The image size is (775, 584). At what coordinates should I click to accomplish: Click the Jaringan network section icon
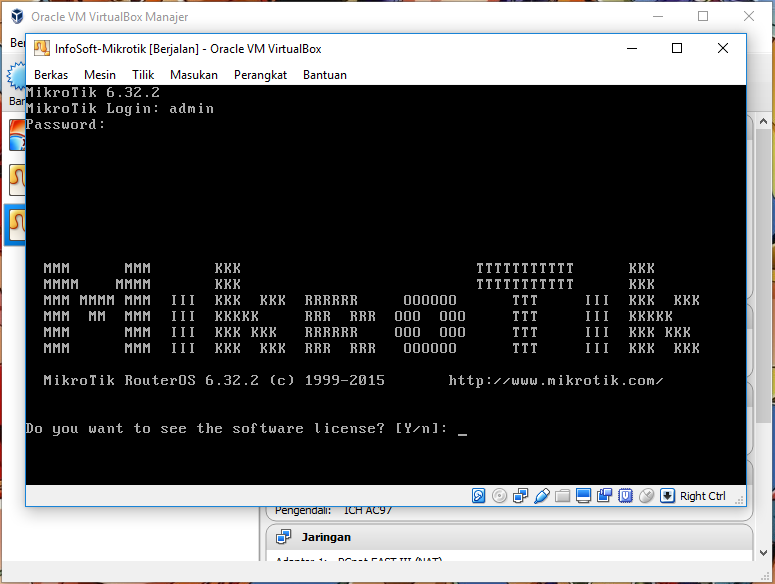coord(284,537)
